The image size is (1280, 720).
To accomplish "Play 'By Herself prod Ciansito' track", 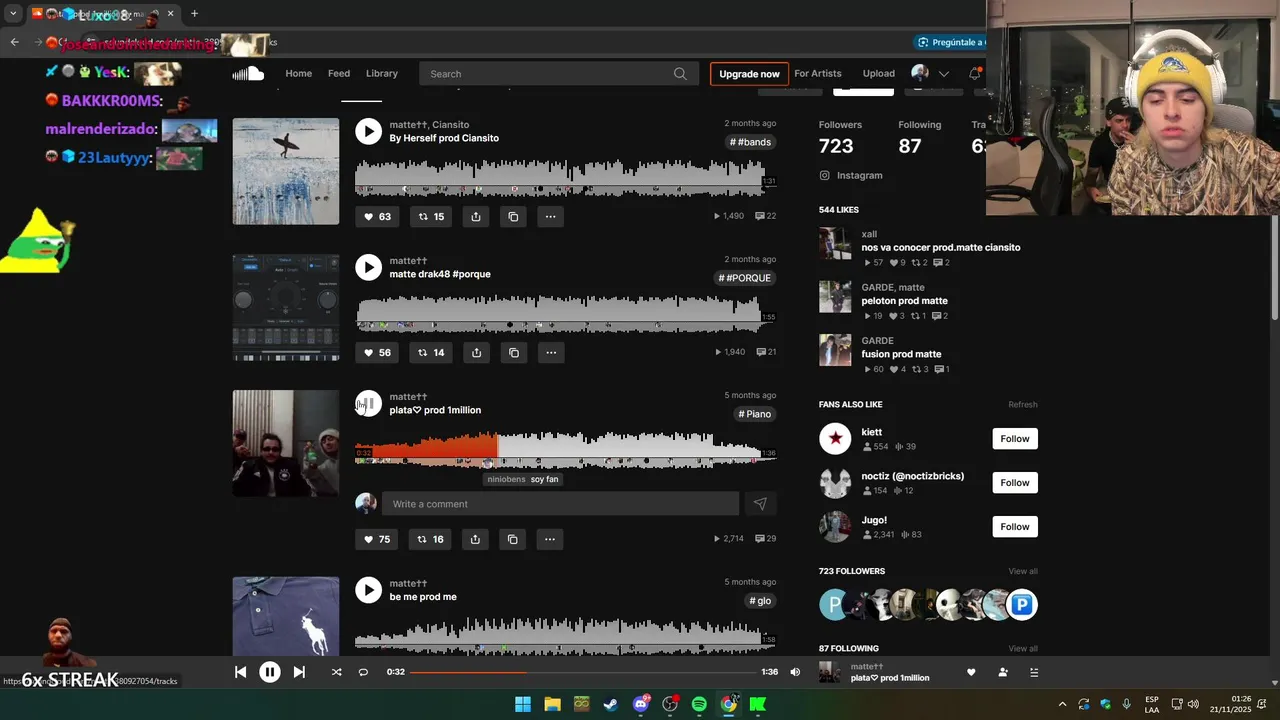I will pyautogui.click(x=369, y=131).
